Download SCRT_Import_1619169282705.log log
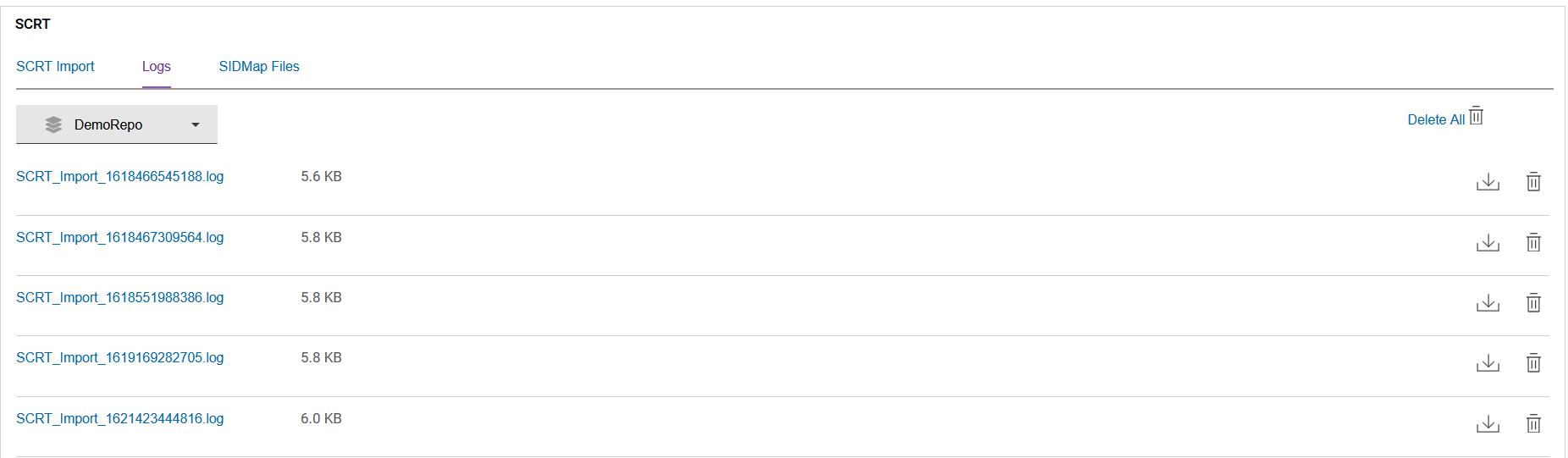 1488,363
